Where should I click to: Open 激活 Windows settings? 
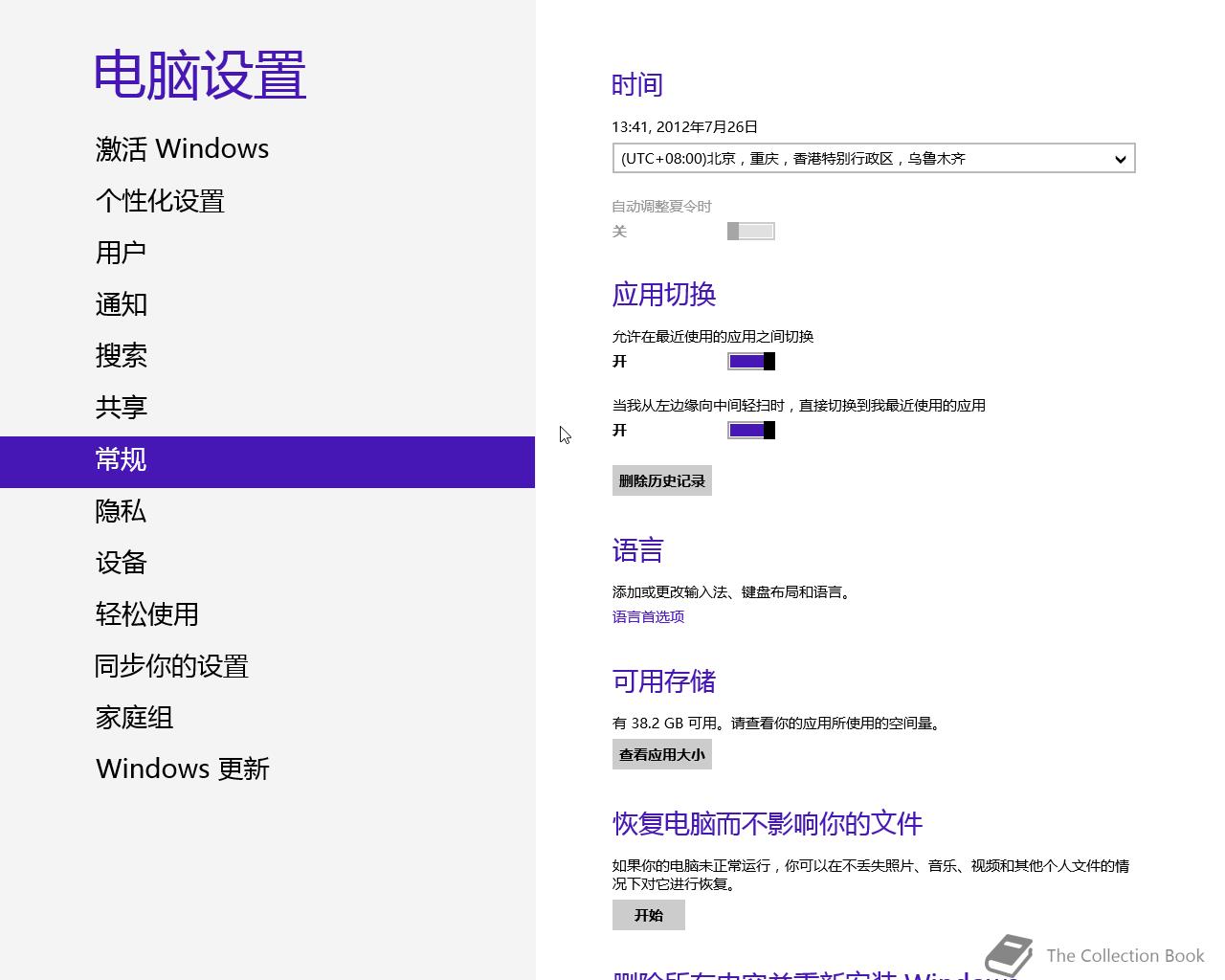pos(182,149)
